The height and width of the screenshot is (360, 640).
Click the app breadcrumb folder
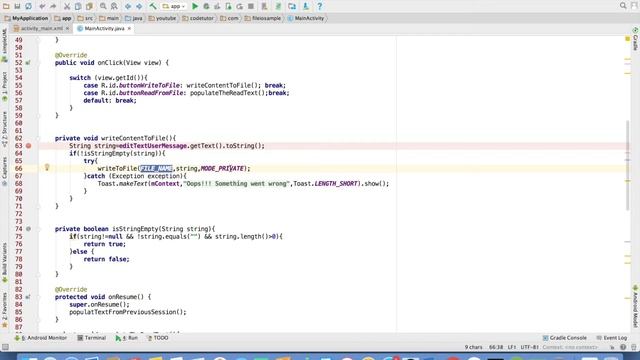(63, 18)
